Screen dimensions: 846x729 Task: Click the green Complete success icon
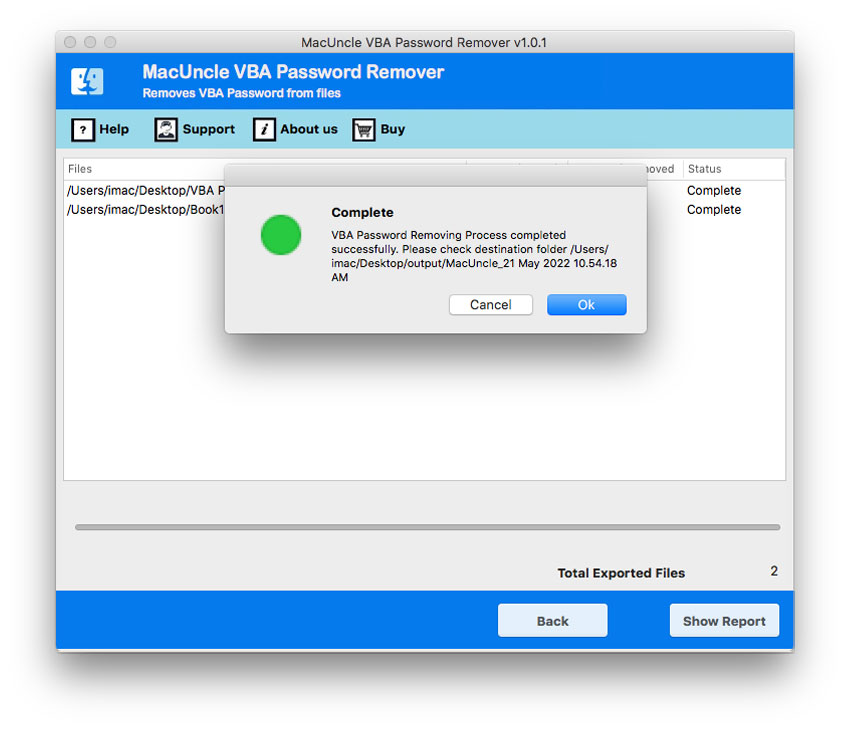tap(281, 235)
